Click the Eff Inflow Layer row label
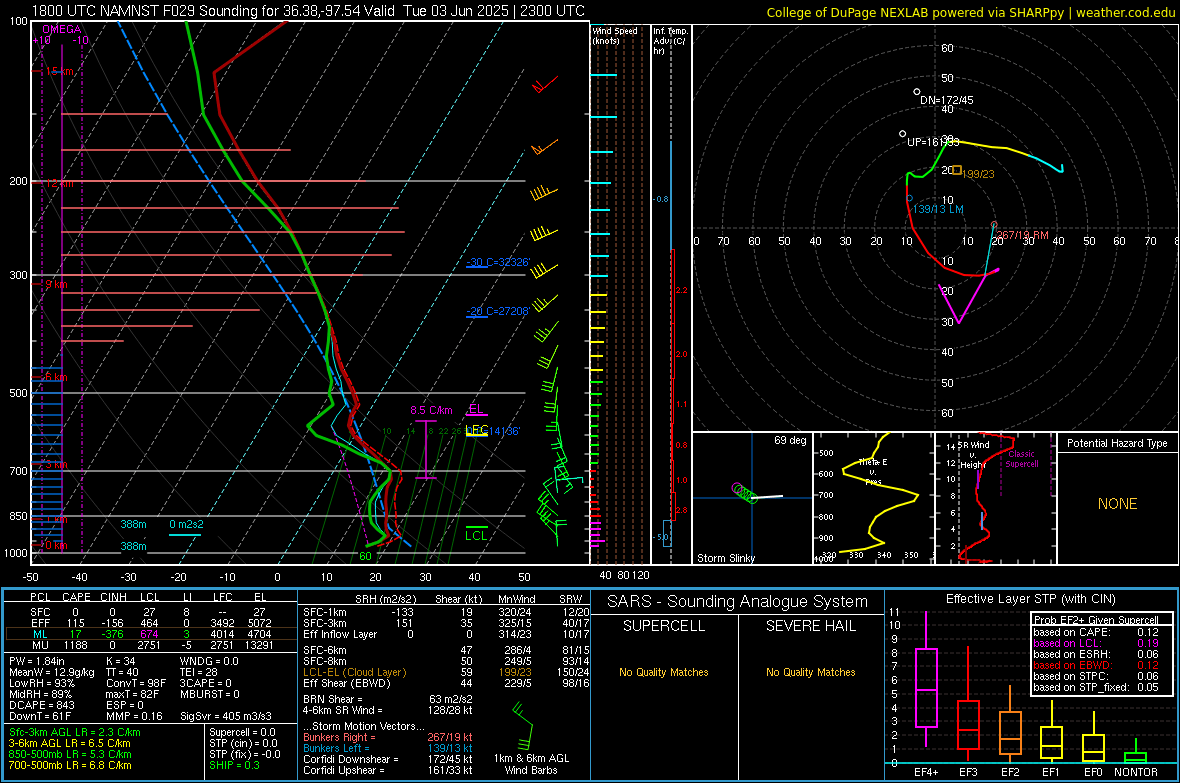The image size is (1180, 783). [x=339, y=634]
